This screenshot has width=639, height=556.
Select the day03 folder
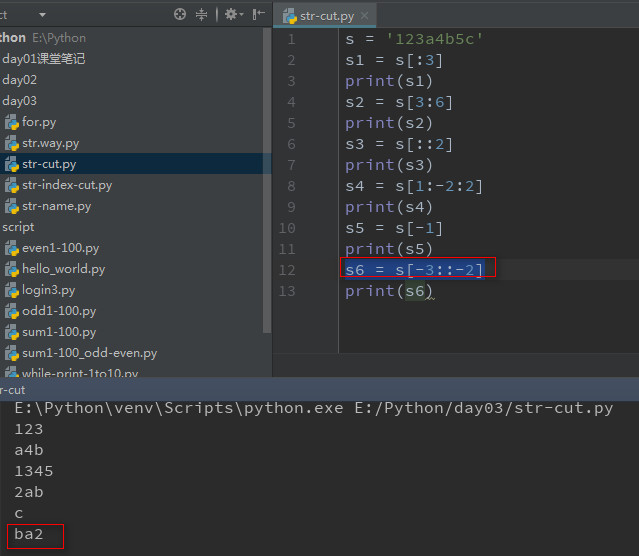20,101
